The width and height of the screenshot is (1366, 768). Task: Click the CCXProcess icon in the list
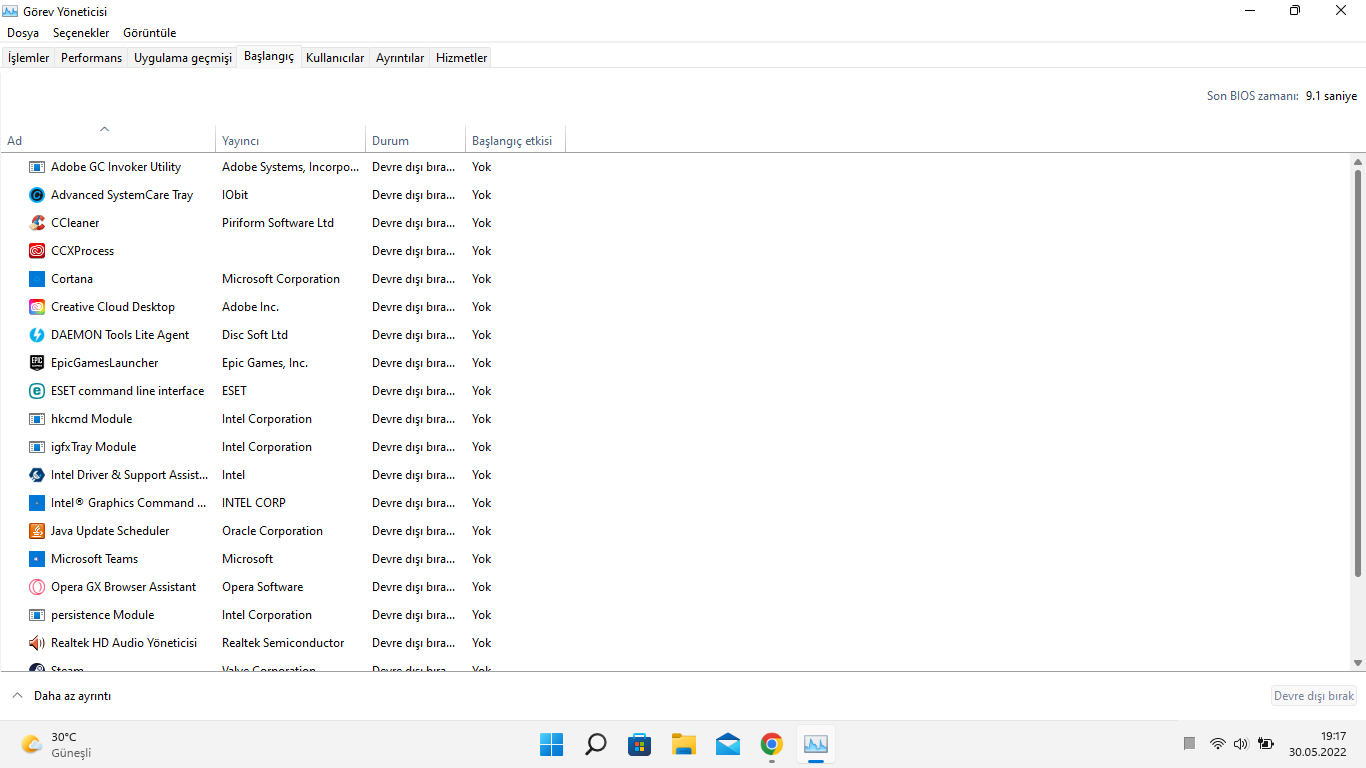point(37,251)
